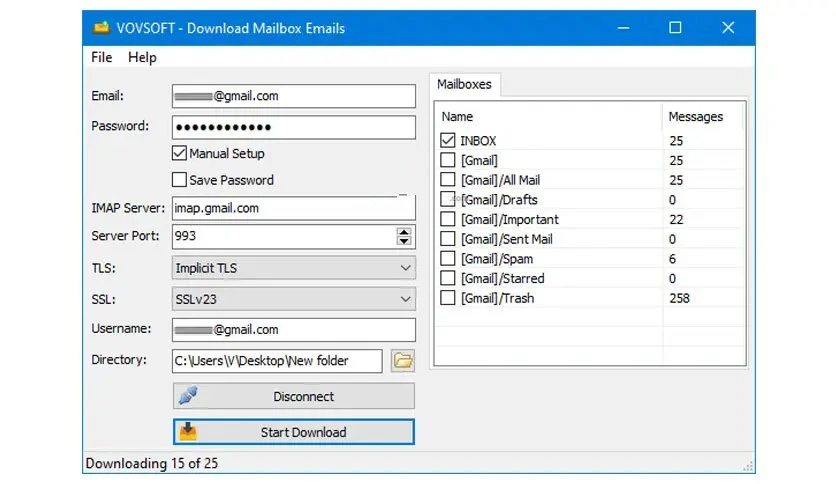
Task: Click the browse folder icon next to Directory
Action: pos(403,361)
